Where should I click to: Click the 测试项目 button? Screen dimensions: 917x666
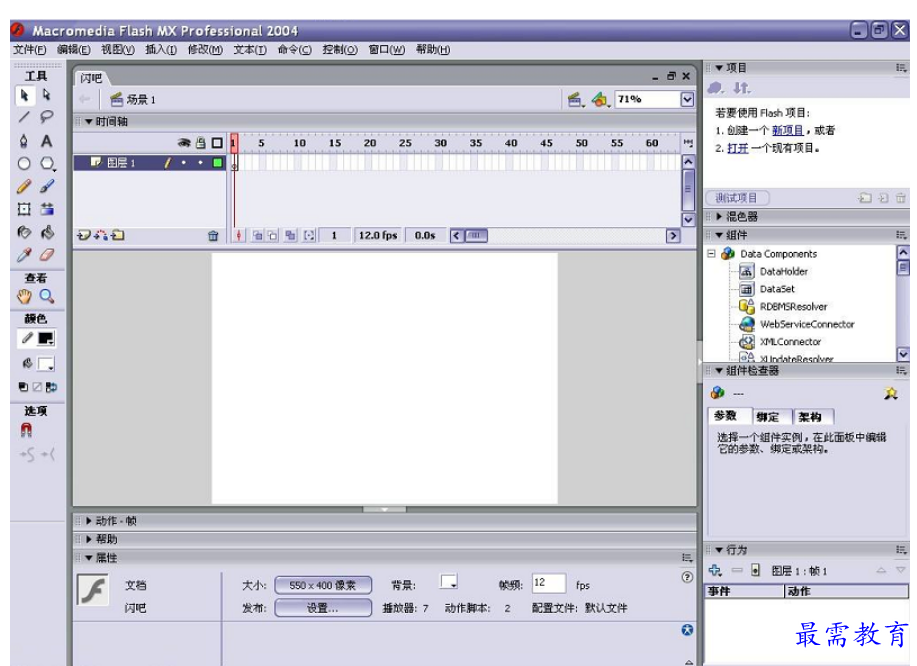[x=737, y=198]
